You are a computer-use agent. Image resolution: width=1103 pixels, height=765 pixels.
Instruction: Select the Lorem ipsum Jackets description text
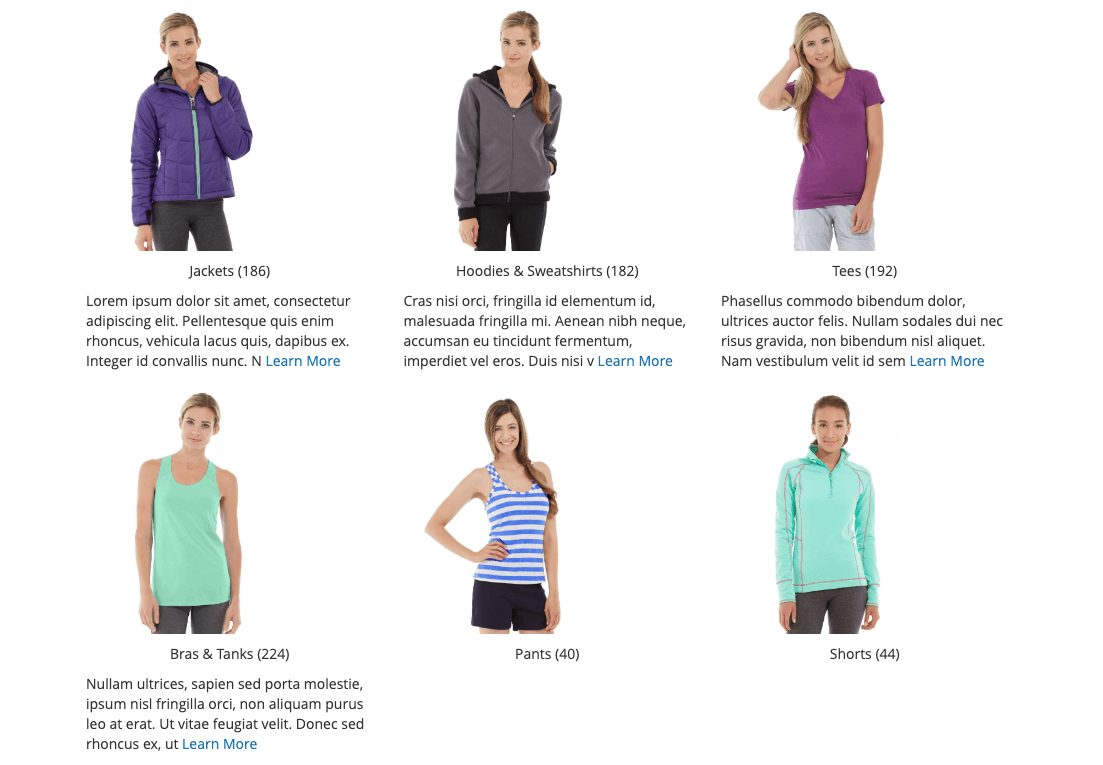pos(218,330)
